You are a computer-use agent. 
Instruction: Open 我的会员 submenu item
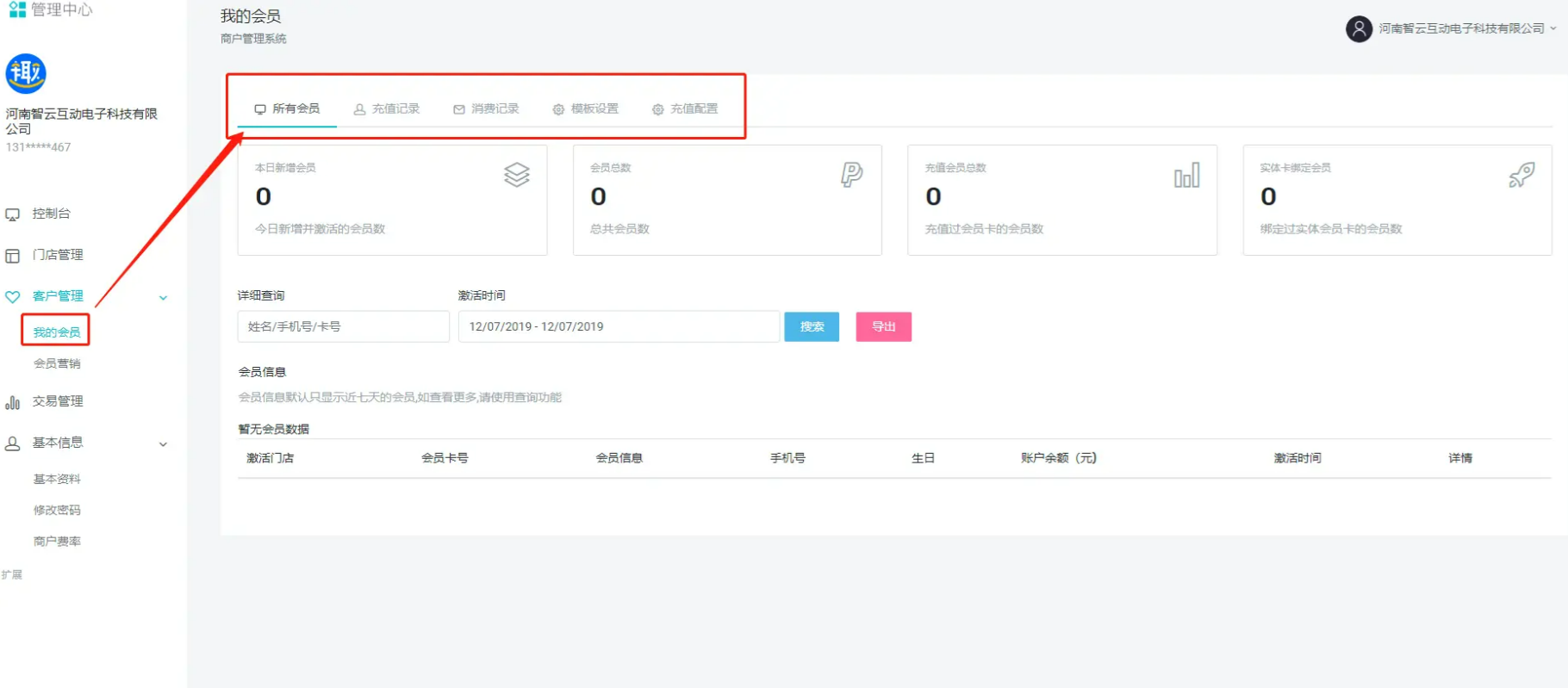pyautogui.click(x=57, y=332)
